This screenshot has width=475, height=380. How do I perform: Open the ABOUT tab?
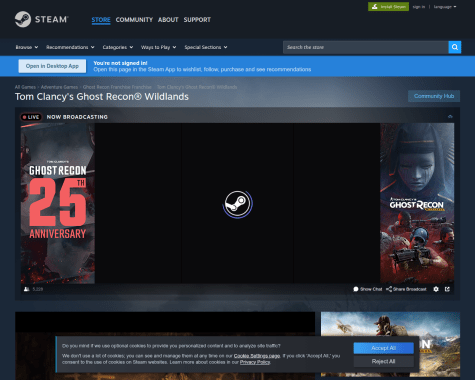pyautogui.click(x=168, y=20)
